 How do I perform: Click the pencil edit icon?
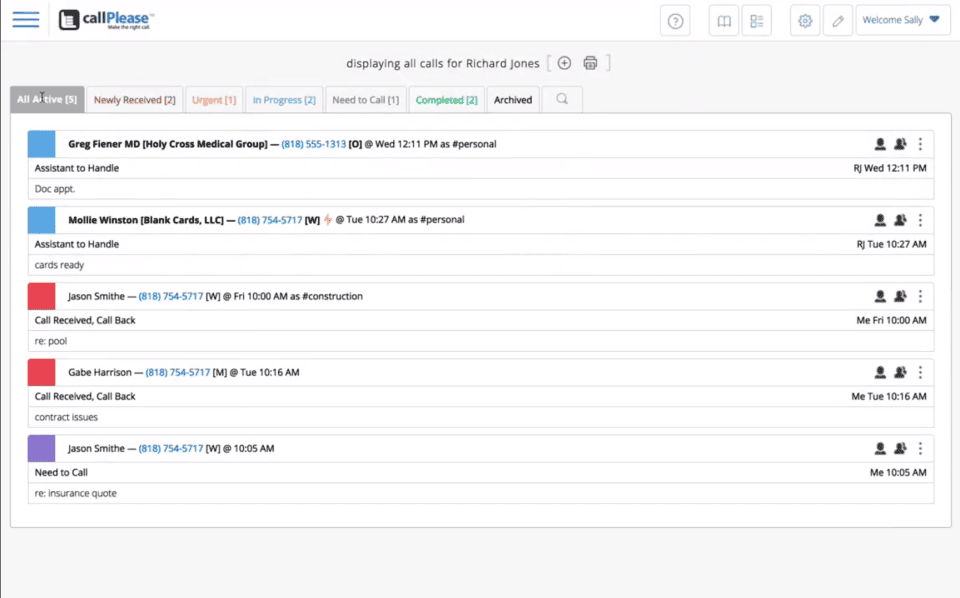click(838, 21)
